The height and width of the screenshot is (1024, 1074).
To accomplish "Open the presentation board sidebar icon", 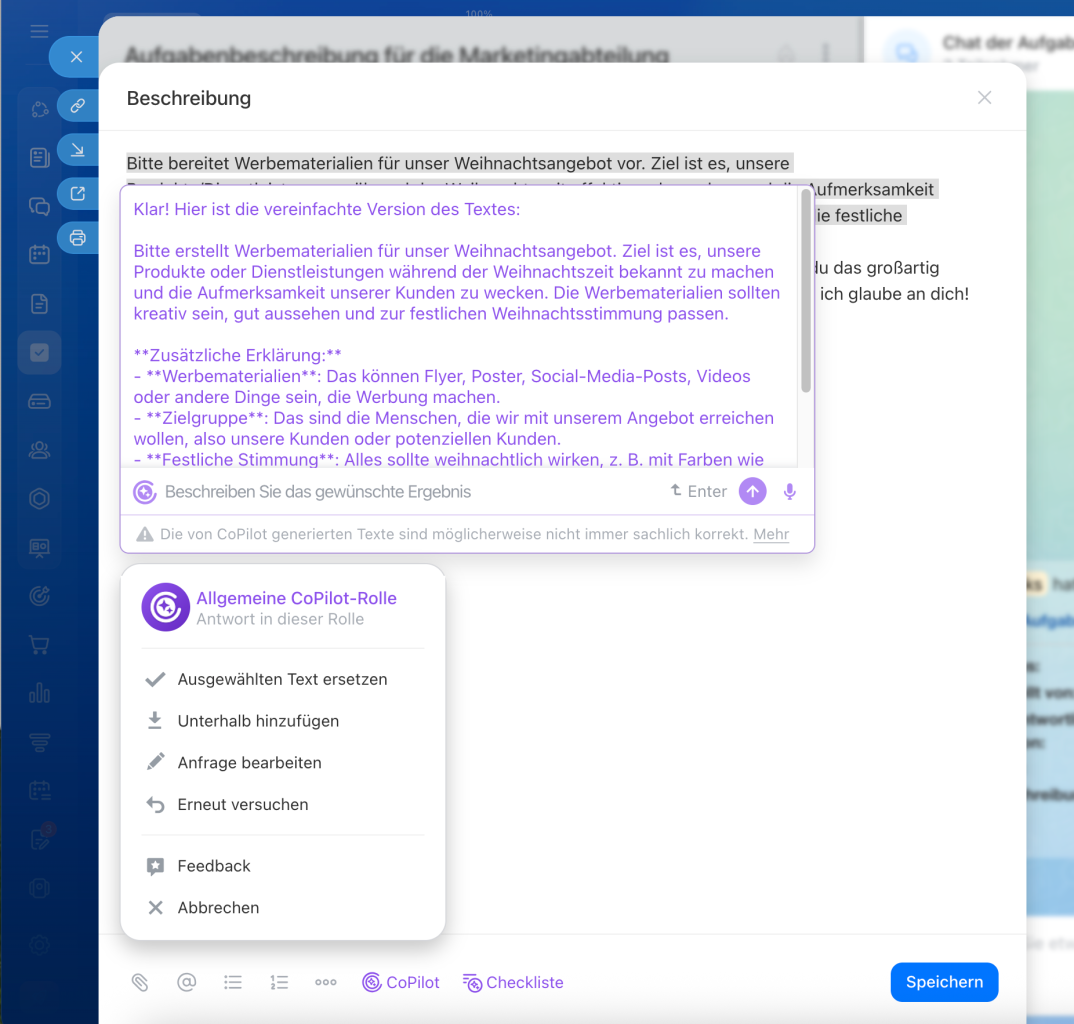I will tap(39, 547).
